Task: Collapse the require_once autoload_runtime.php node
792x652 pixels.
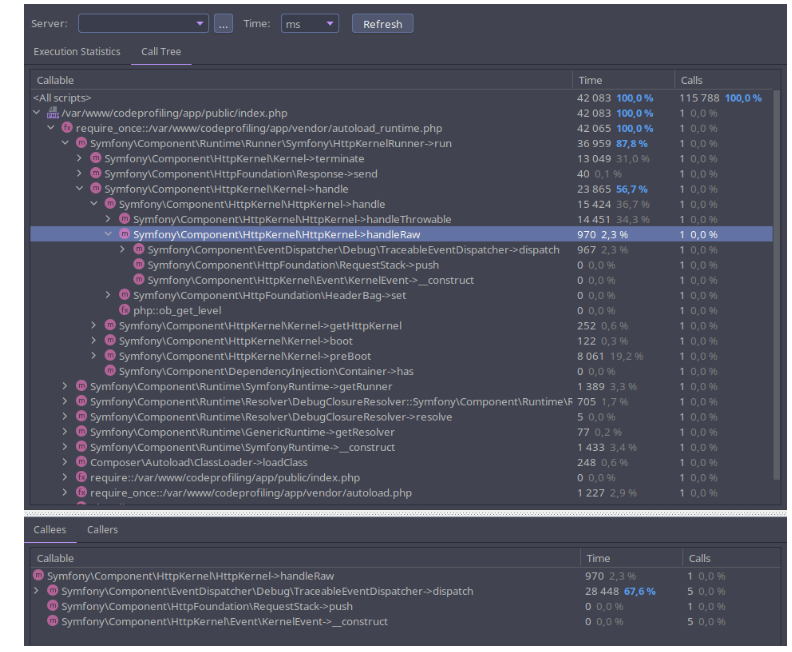Action: coord(51,128)
